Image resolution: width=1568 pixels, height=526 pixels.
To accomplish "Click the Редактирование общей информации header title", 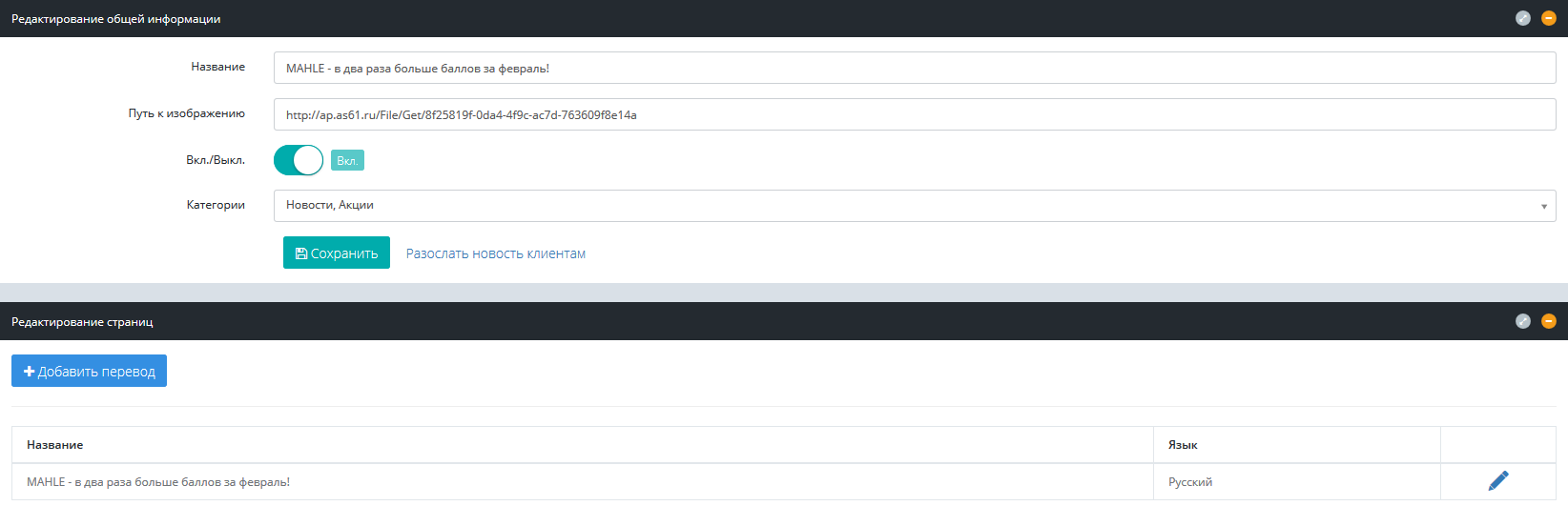I will tap(115, 19).
